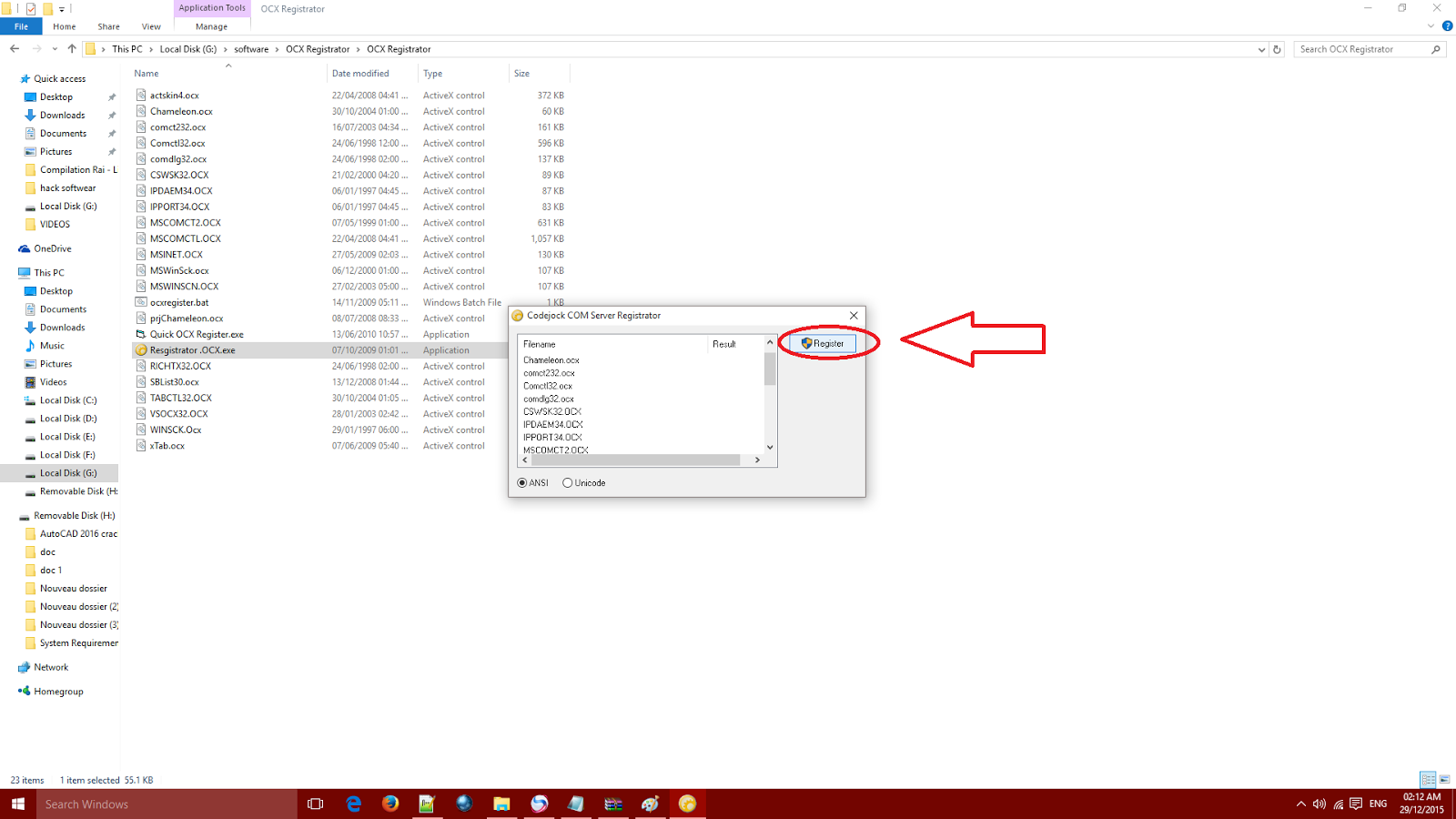Select RICHTX32.OCX in the file list
This screenshot has width=1456, height=819.
click(180, 366)
